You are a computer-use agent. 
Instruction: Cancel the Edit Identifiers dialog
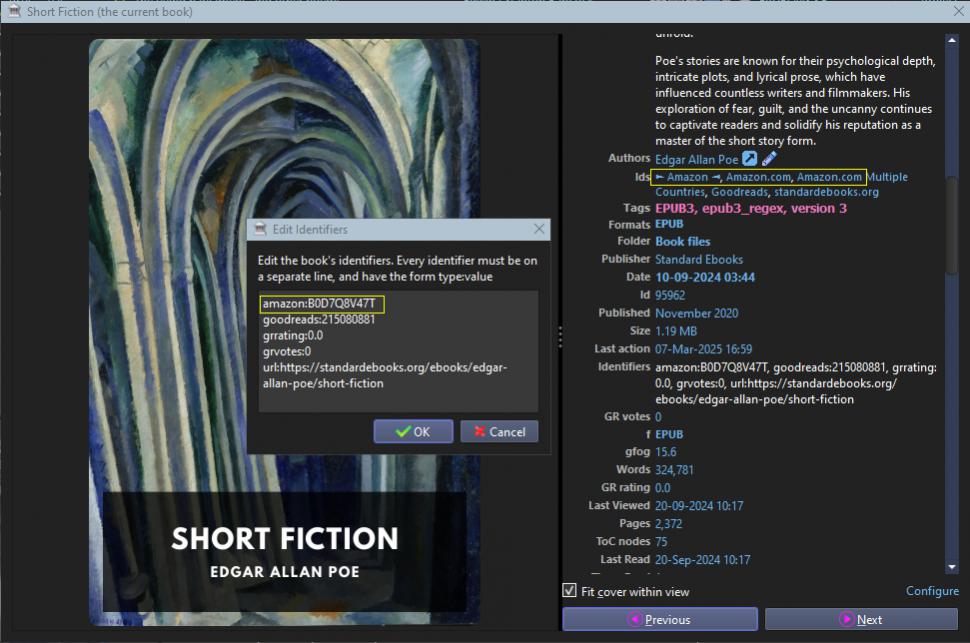coord(499,431)
